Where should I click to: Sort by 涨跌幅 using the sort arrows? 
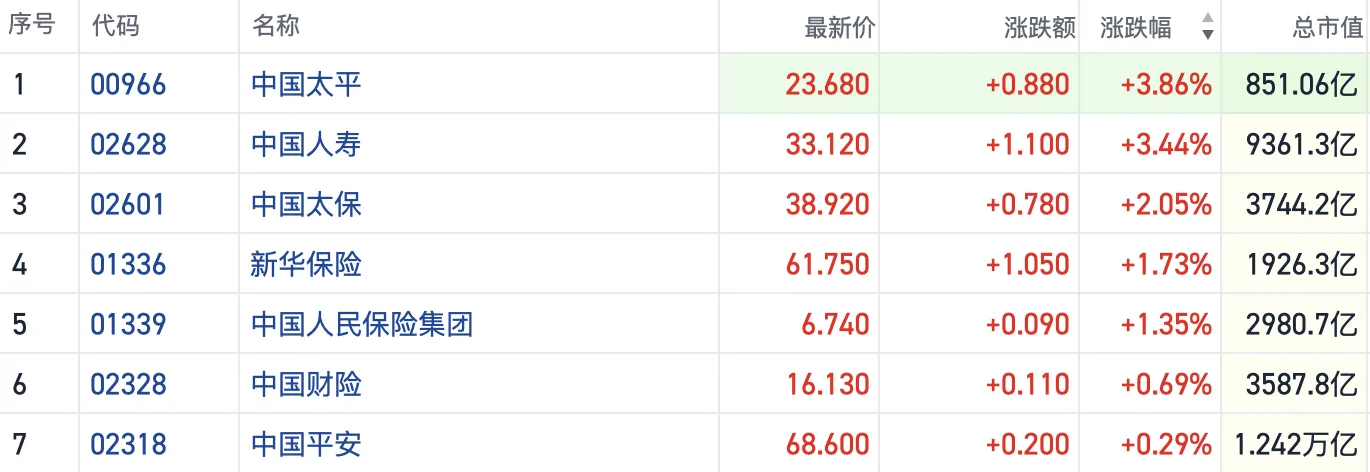[x=1207, y=27]
